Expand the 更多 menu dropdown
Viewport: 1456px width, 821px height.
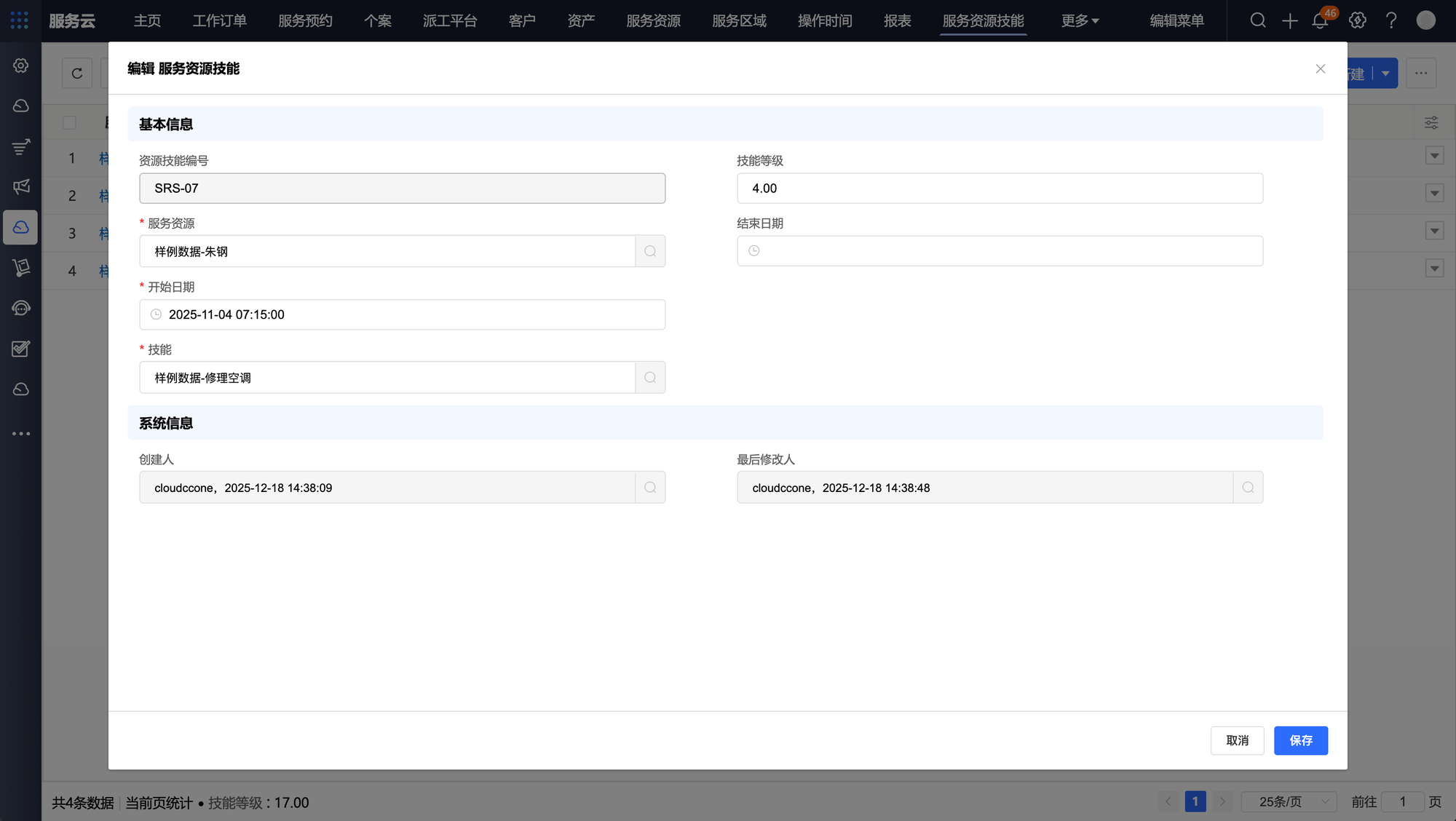[x=1080, y=20]
